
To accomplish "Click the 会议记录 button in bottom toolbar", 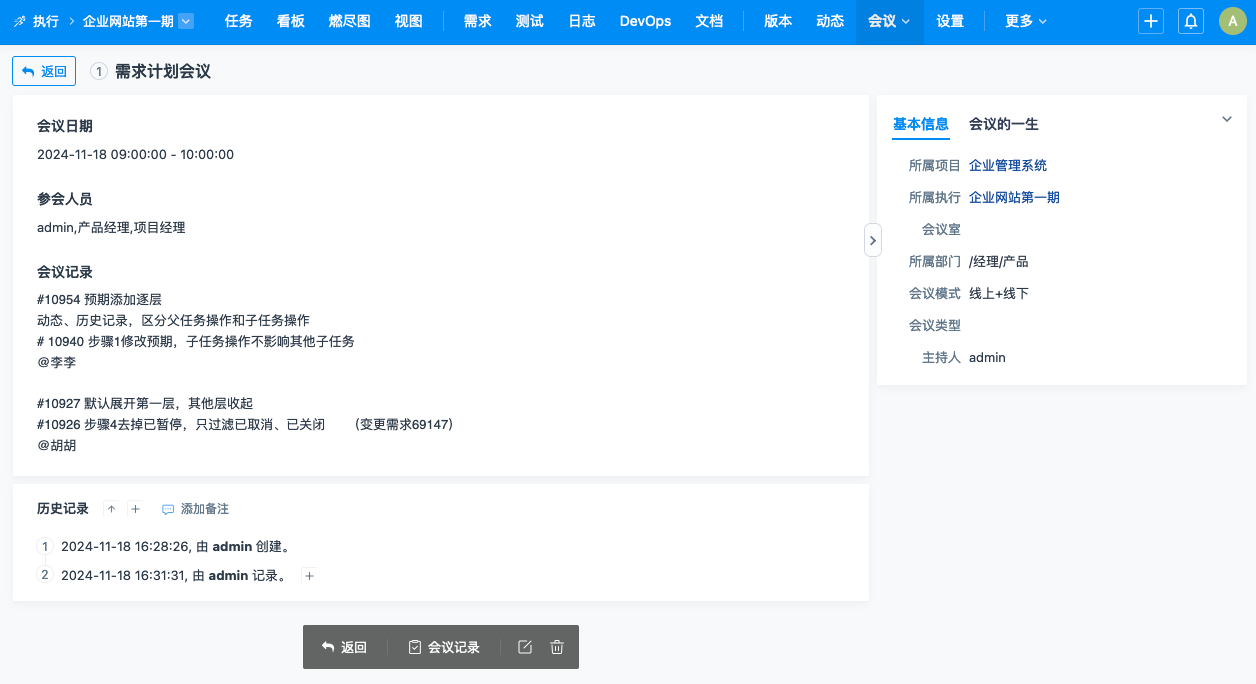I will [x=444, y=647].
